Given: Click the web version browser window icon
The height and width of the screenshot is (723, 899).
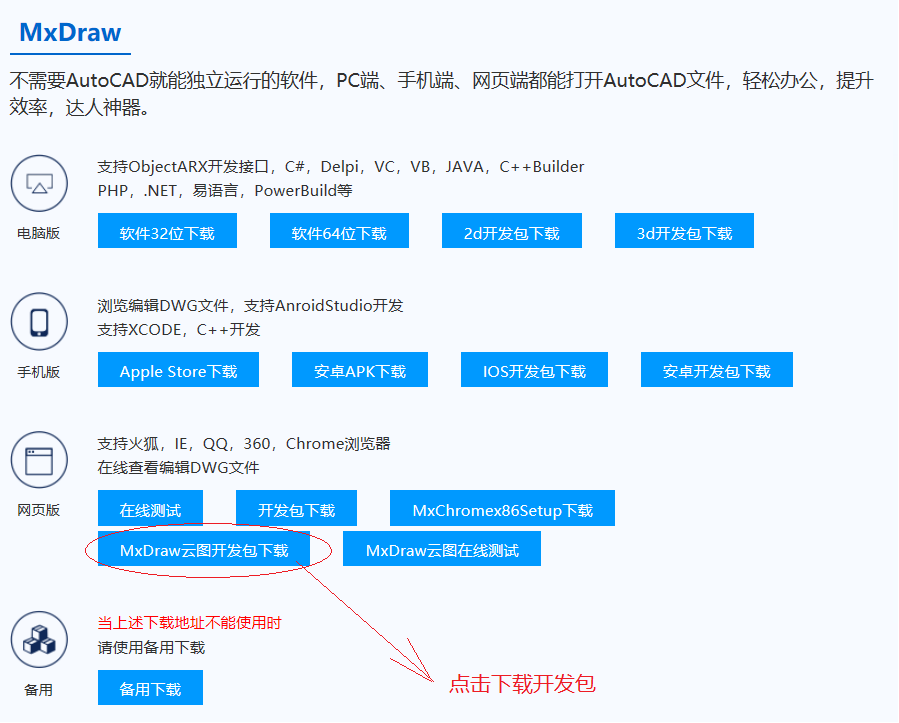Looking at the screenshot, I should pyautogui.click(x=39, y=460).
